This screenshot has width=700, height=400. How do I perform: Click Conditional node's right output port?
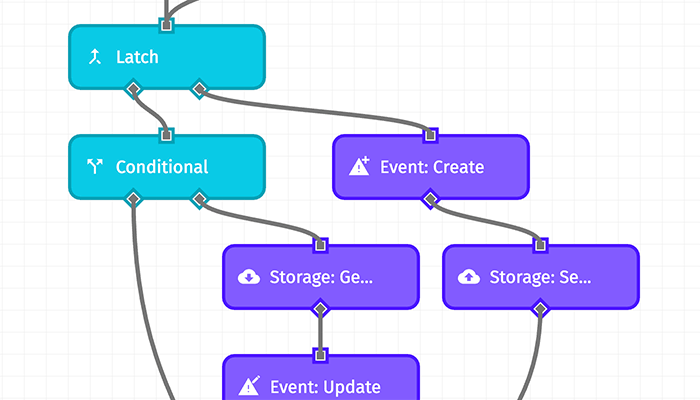tap(199, 199)
